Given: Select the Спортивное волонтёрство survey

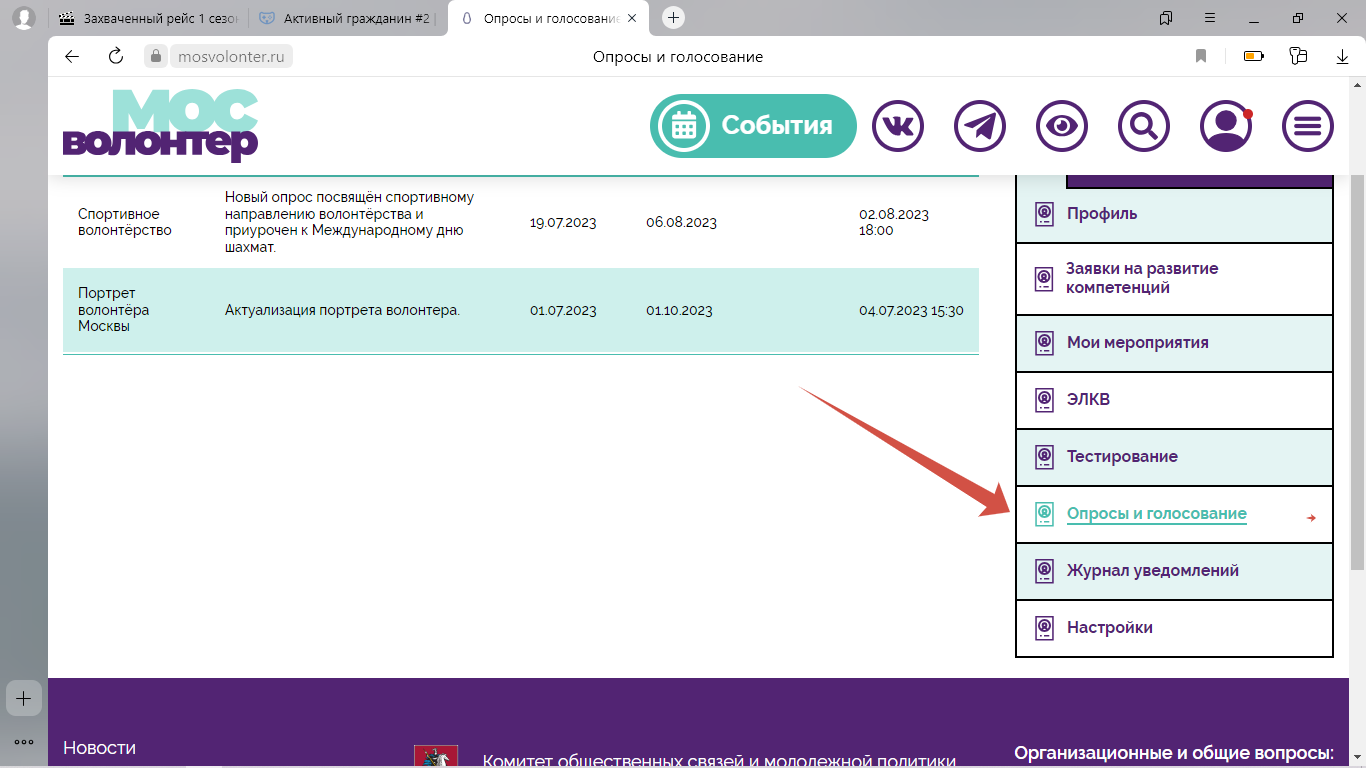Looking at the screenshot, I should (125, 222).
